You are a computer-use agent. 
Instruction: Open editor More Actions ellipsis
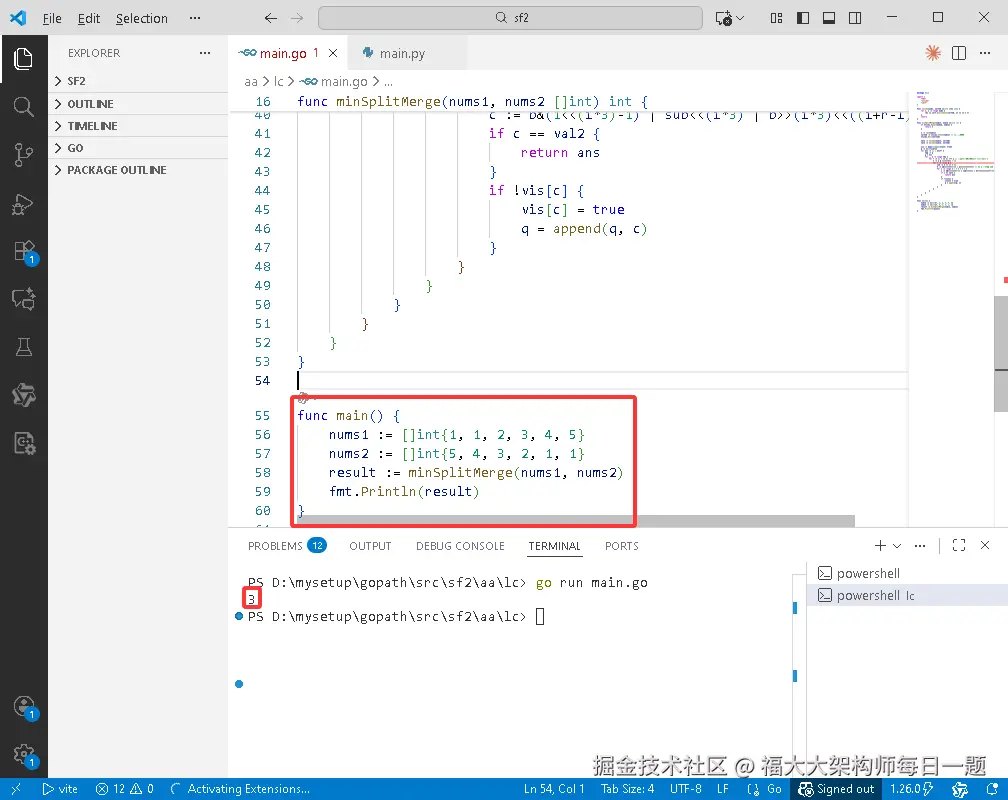click(x=985, y=53)
